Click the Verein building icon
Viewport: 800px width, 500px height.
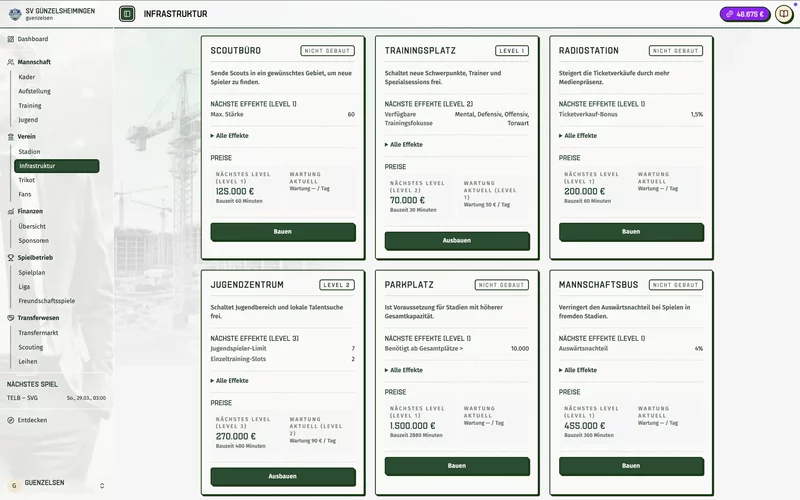10,136
